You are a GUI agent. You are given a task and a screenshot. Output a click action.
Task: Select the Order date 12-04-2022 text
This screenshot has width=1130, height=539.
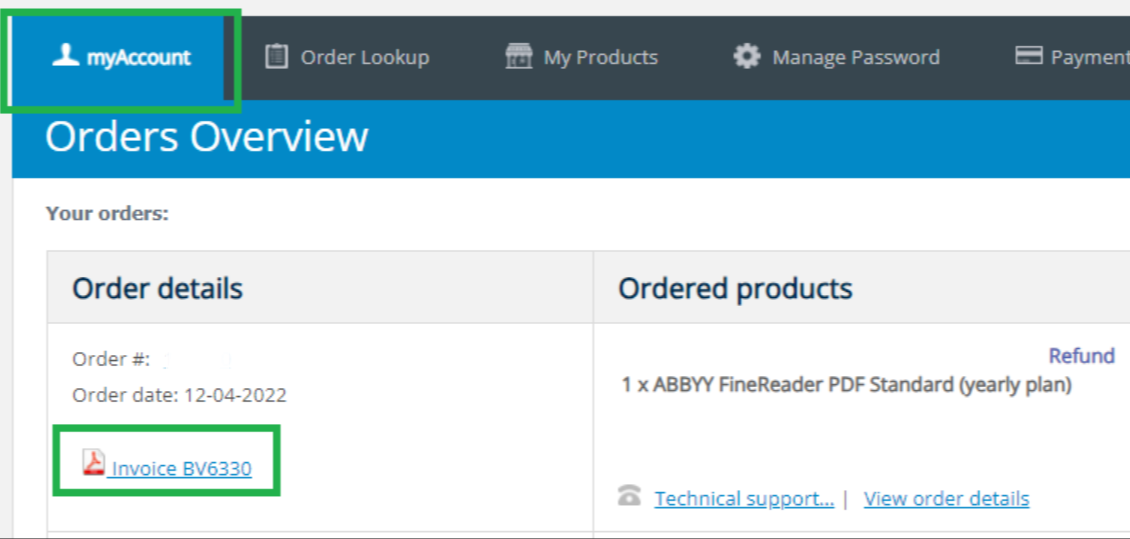coord(179,396)
